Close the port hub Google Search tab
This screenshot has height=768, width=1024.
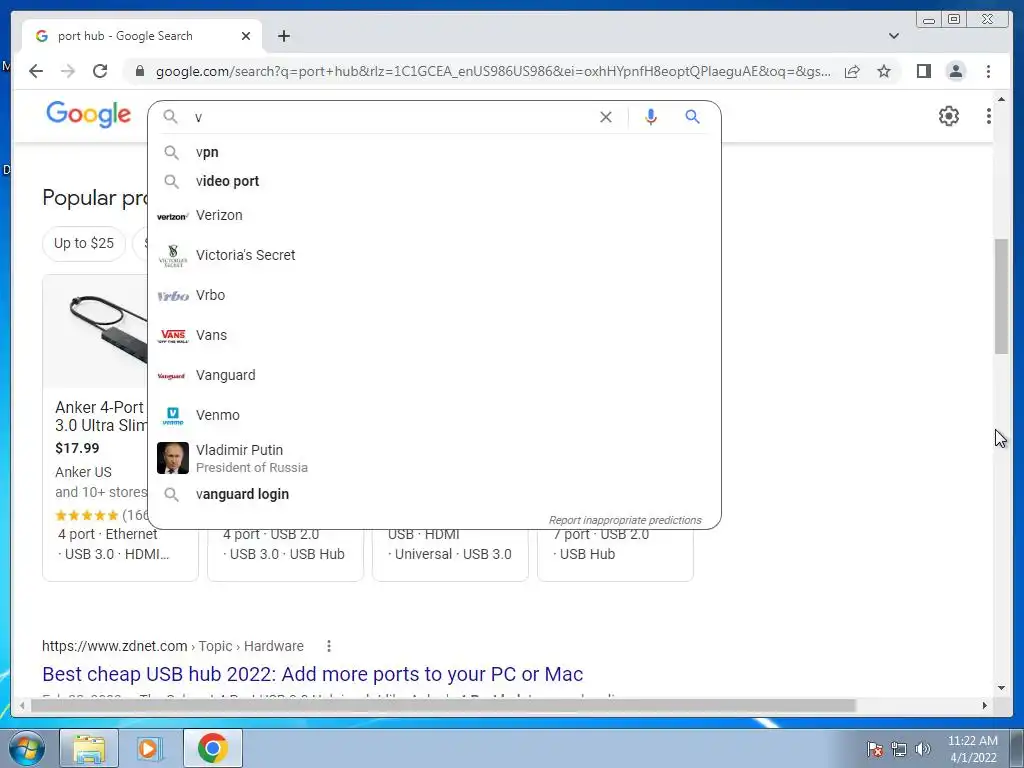[x=246, y=36]
